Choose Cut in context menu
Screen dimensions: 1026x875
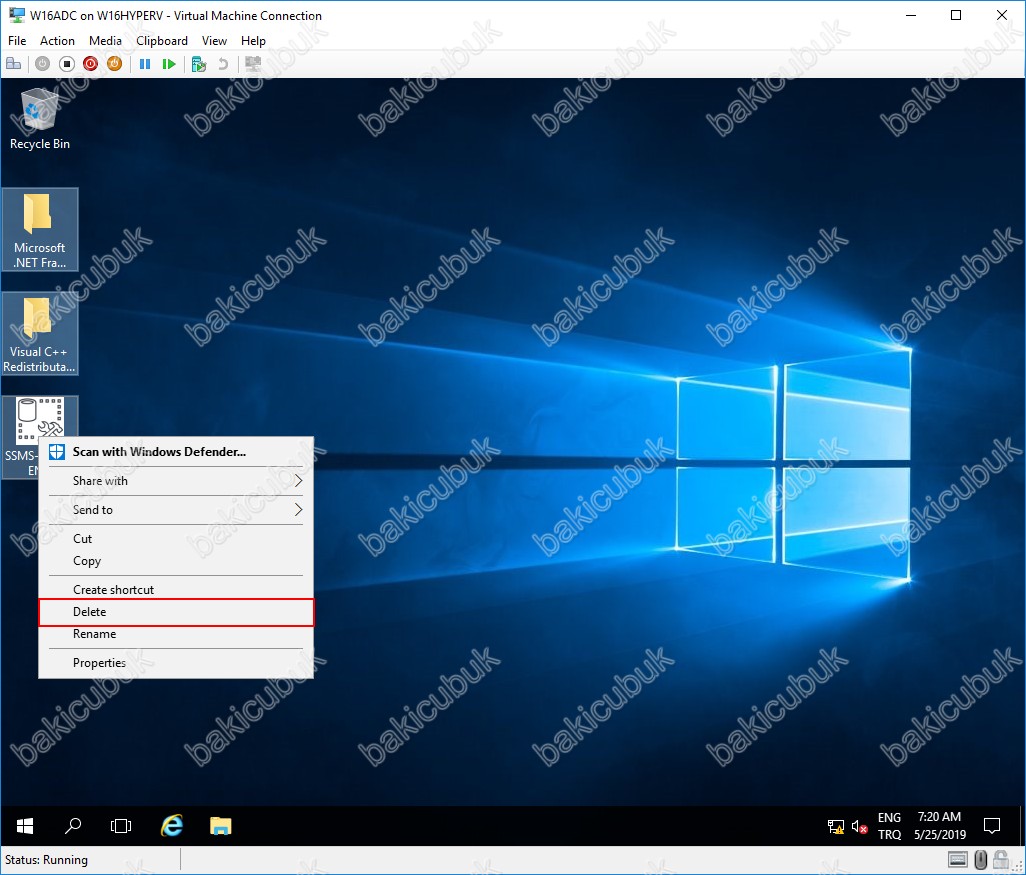click(176, 539)
